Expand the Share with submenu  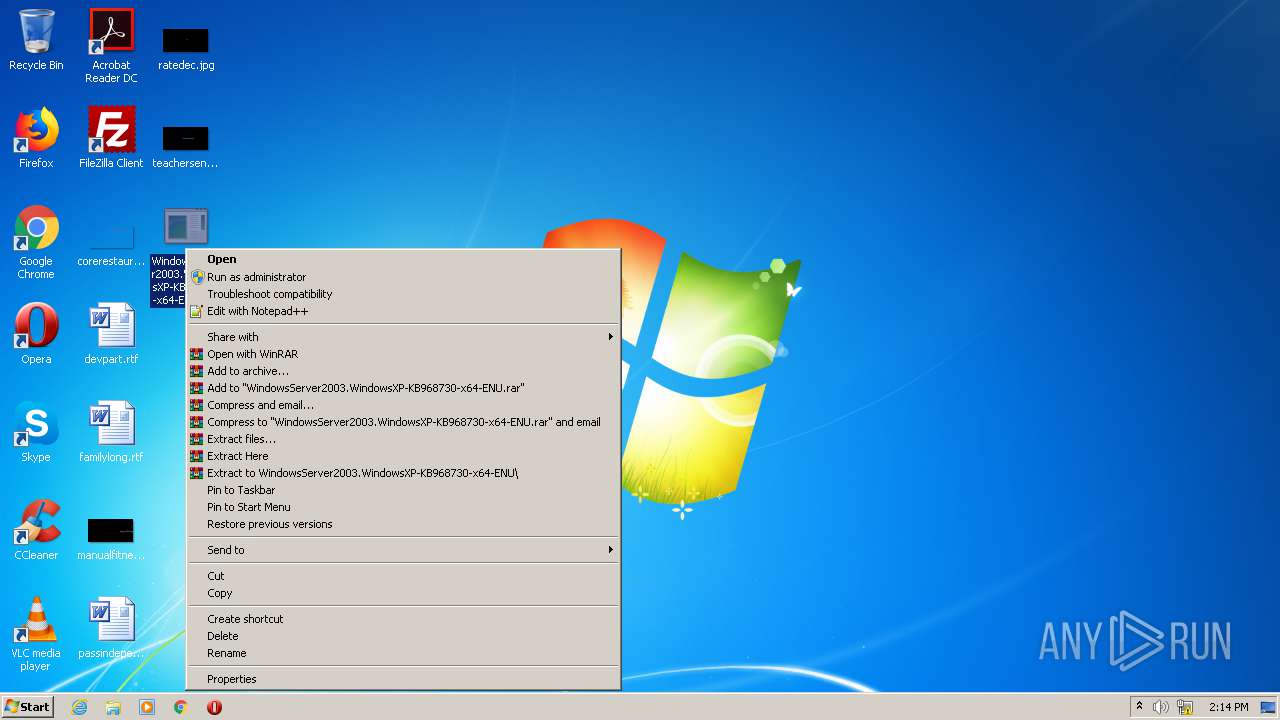pos(404,337)
